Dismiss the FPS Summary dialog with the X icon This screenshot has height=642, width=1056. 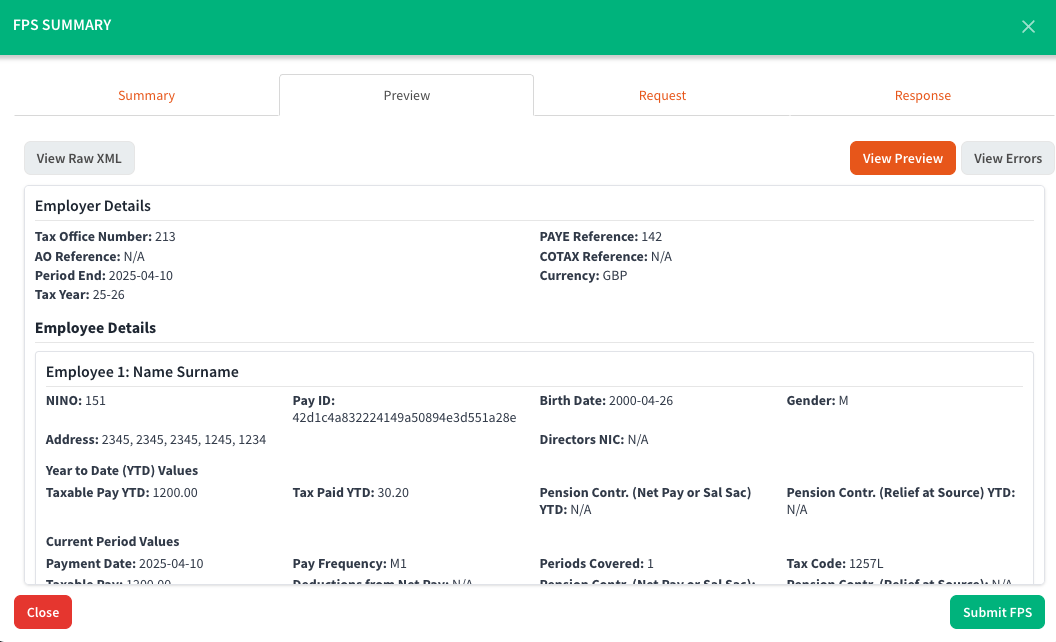pyautogui.click(x=1028, y=26)
